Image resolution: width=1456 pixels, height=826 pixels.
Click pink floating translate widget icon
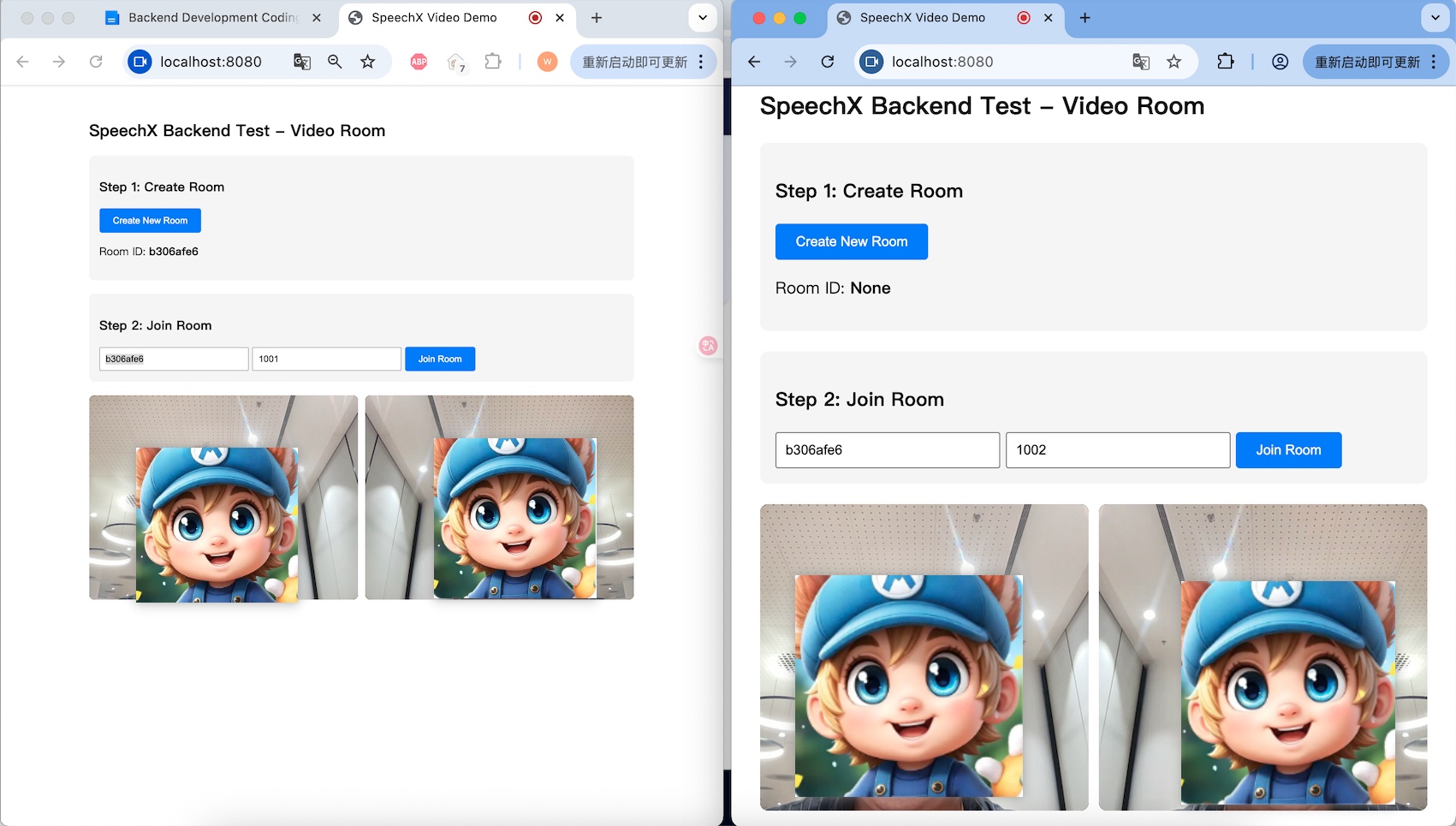(708, 346)
